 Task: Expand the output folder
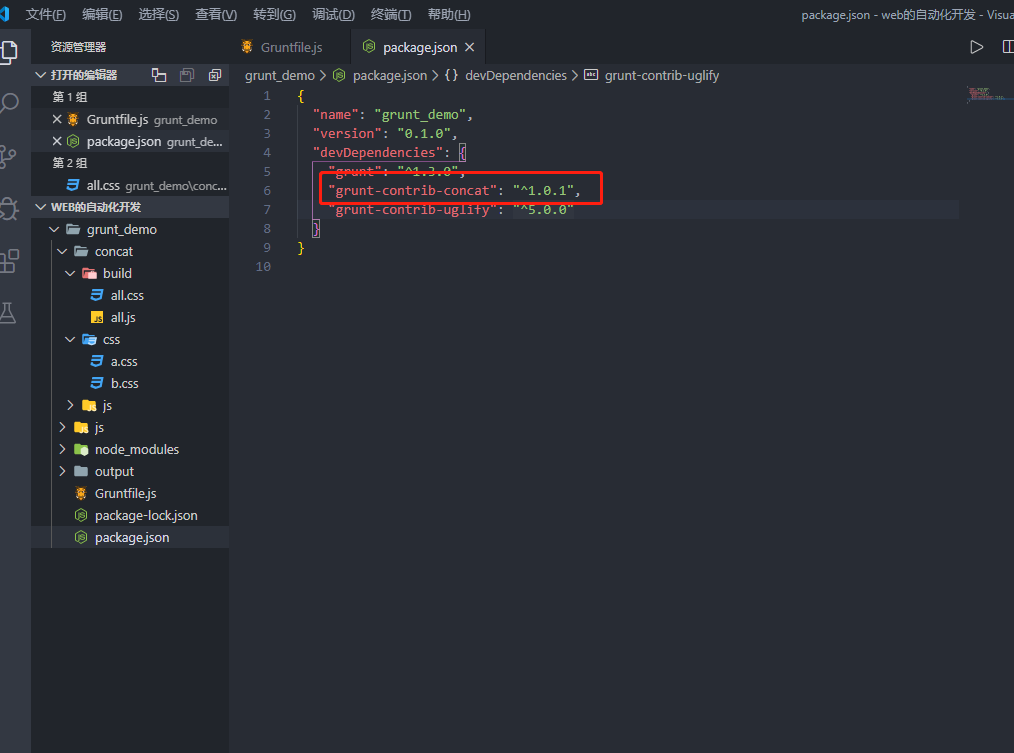(62, 471)
